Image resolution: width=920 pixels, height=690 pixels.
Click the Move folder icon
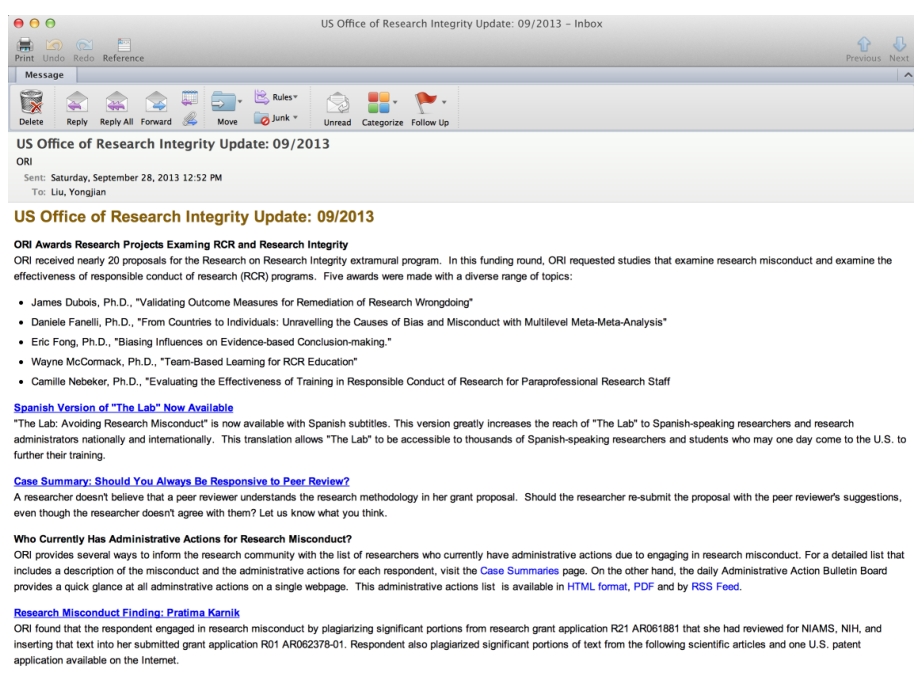[x=224, y=102]
